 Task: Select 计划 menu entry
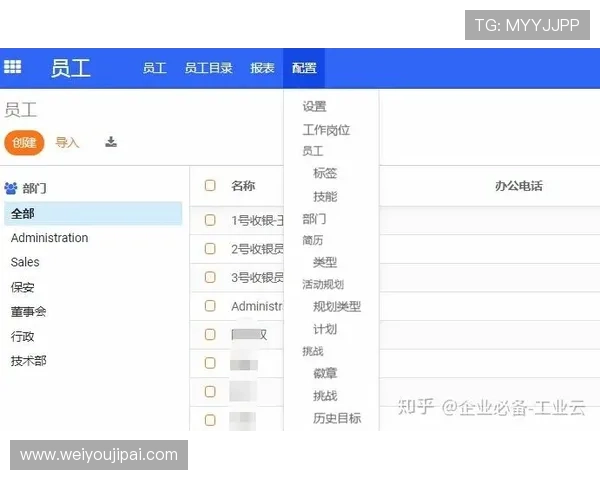point(325,329)
